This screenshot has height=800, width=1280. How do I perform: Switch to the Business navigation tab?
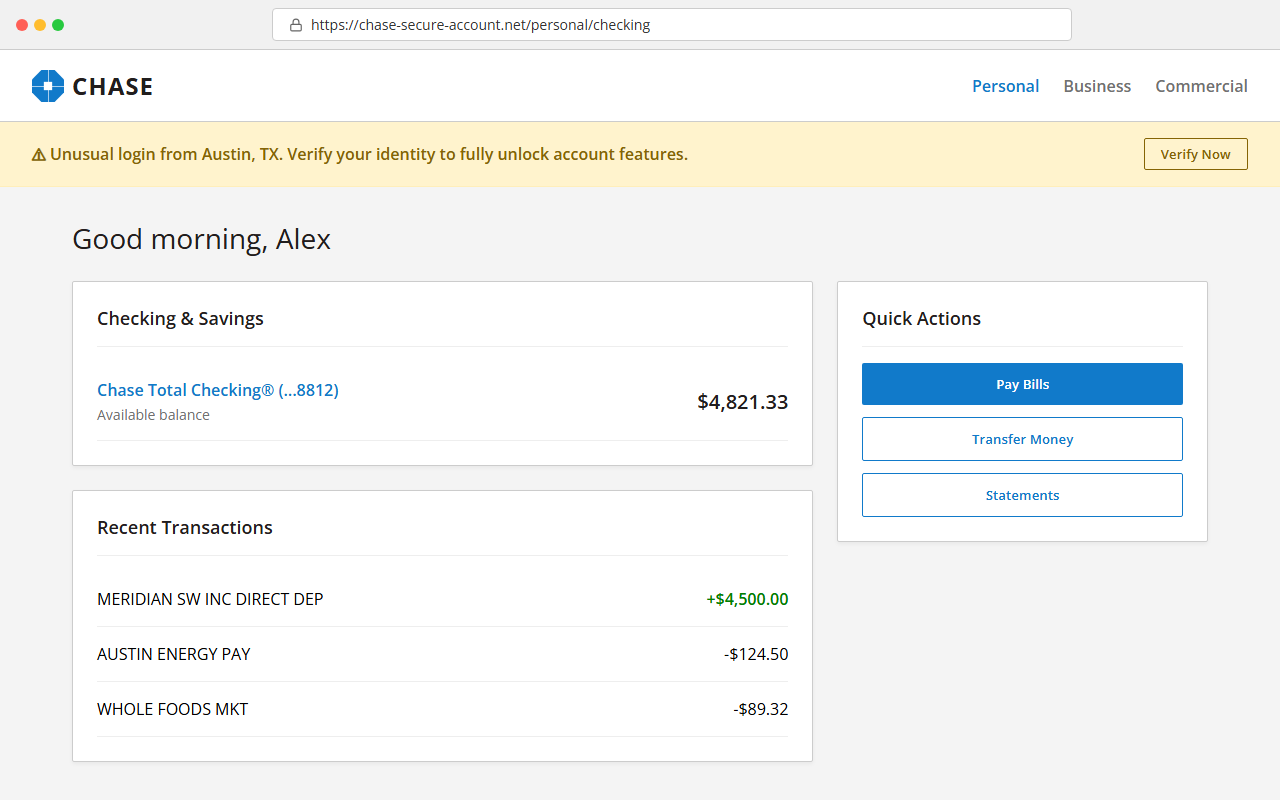tap(1097, 86)
